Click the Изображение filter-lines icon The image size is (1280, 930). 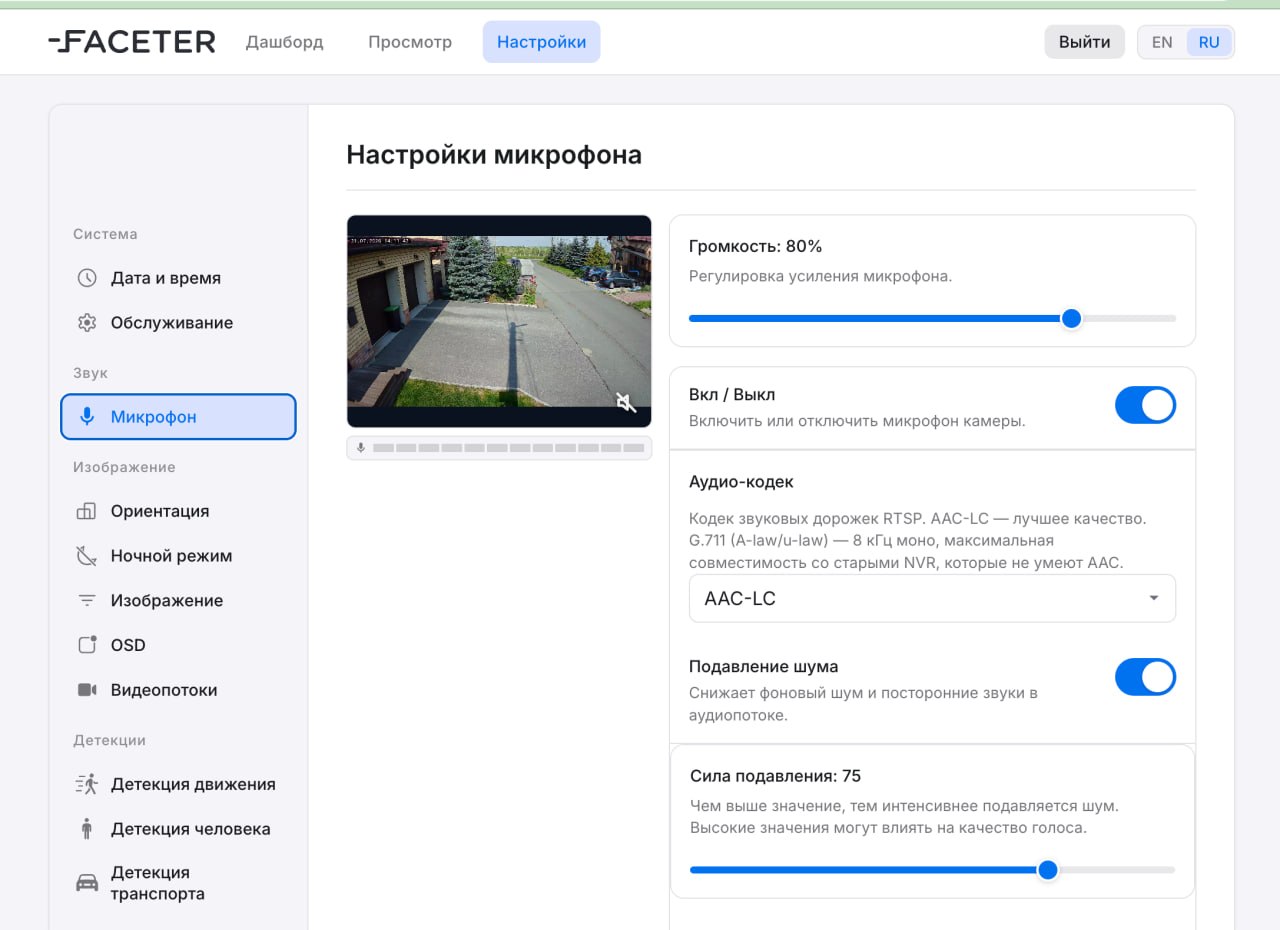[87, 601]
